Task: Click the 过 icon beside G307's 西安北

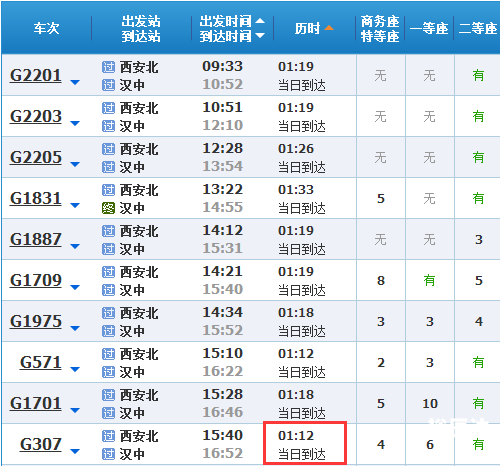Action: tap(108, 436)
